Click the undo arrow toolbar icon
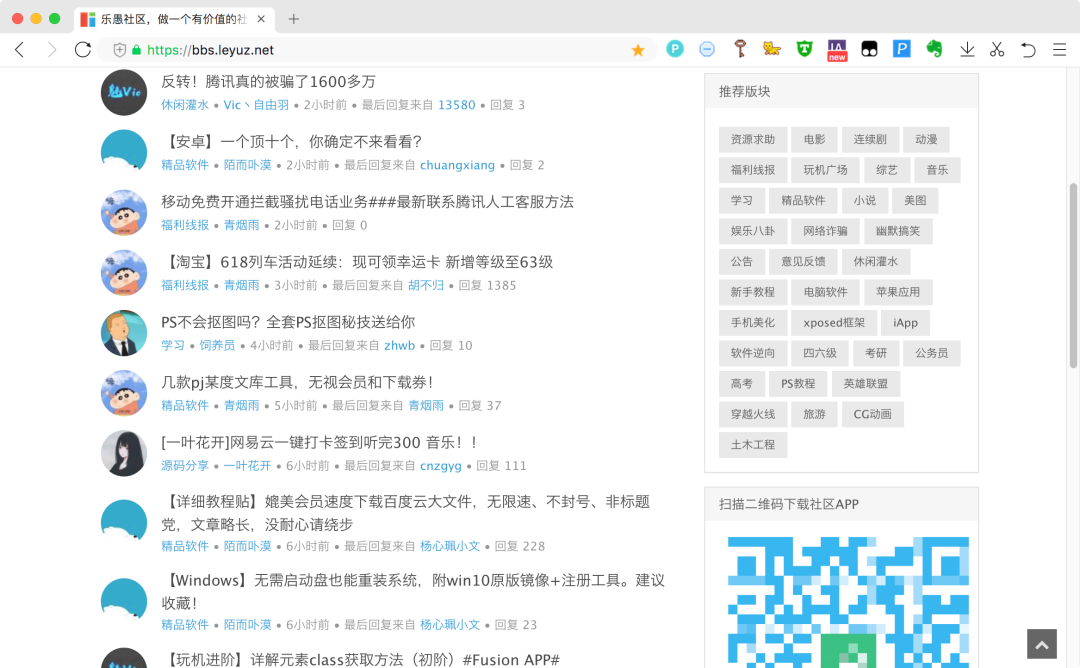The height and width of the screenshot is (668, 1080). tap(1028, 49)
